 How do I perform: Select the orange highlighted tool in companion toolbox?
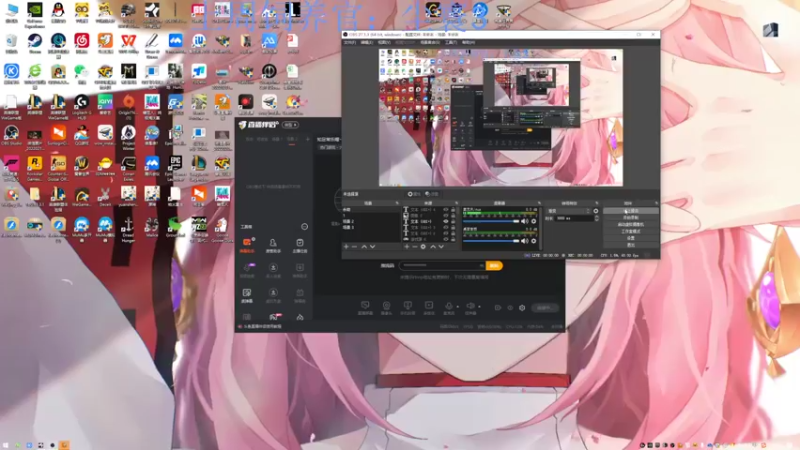click(247, 243)
